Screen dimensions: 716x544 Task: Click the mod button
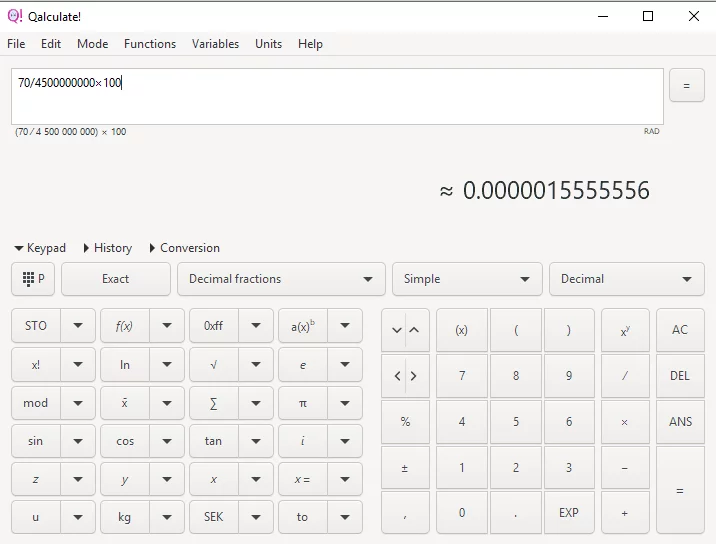coord(36,403)
